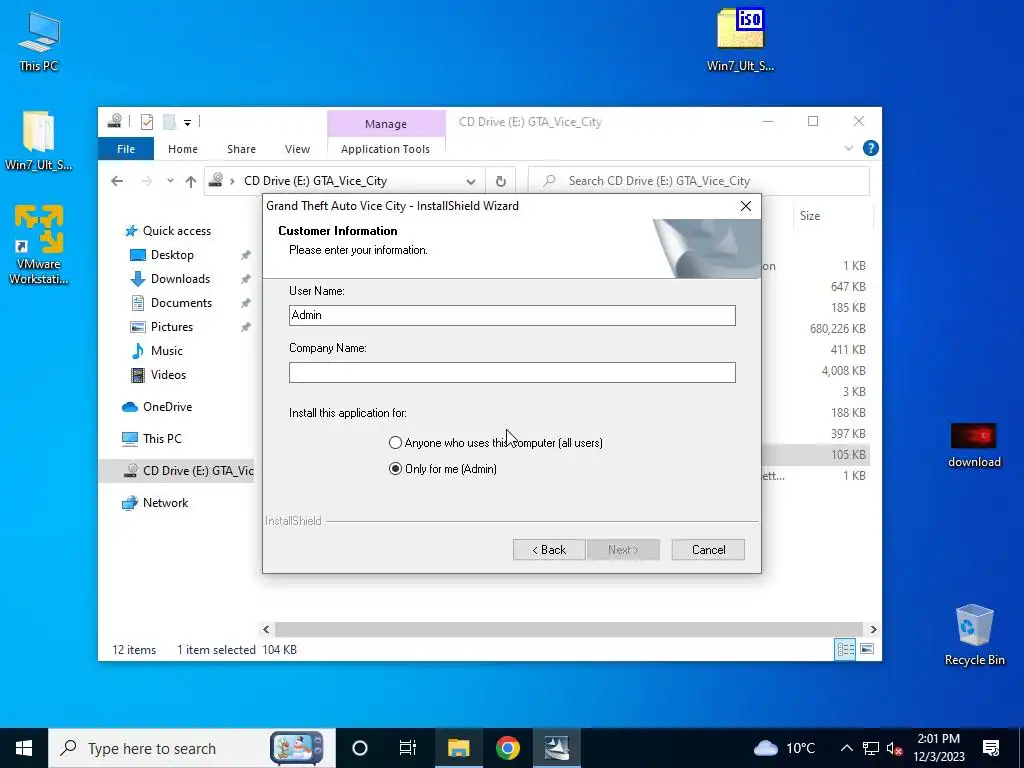The width and height of the screenshot is (1024, 768).
Task: Click the New folder quick access icon
Action: click(x=169, y=121)
